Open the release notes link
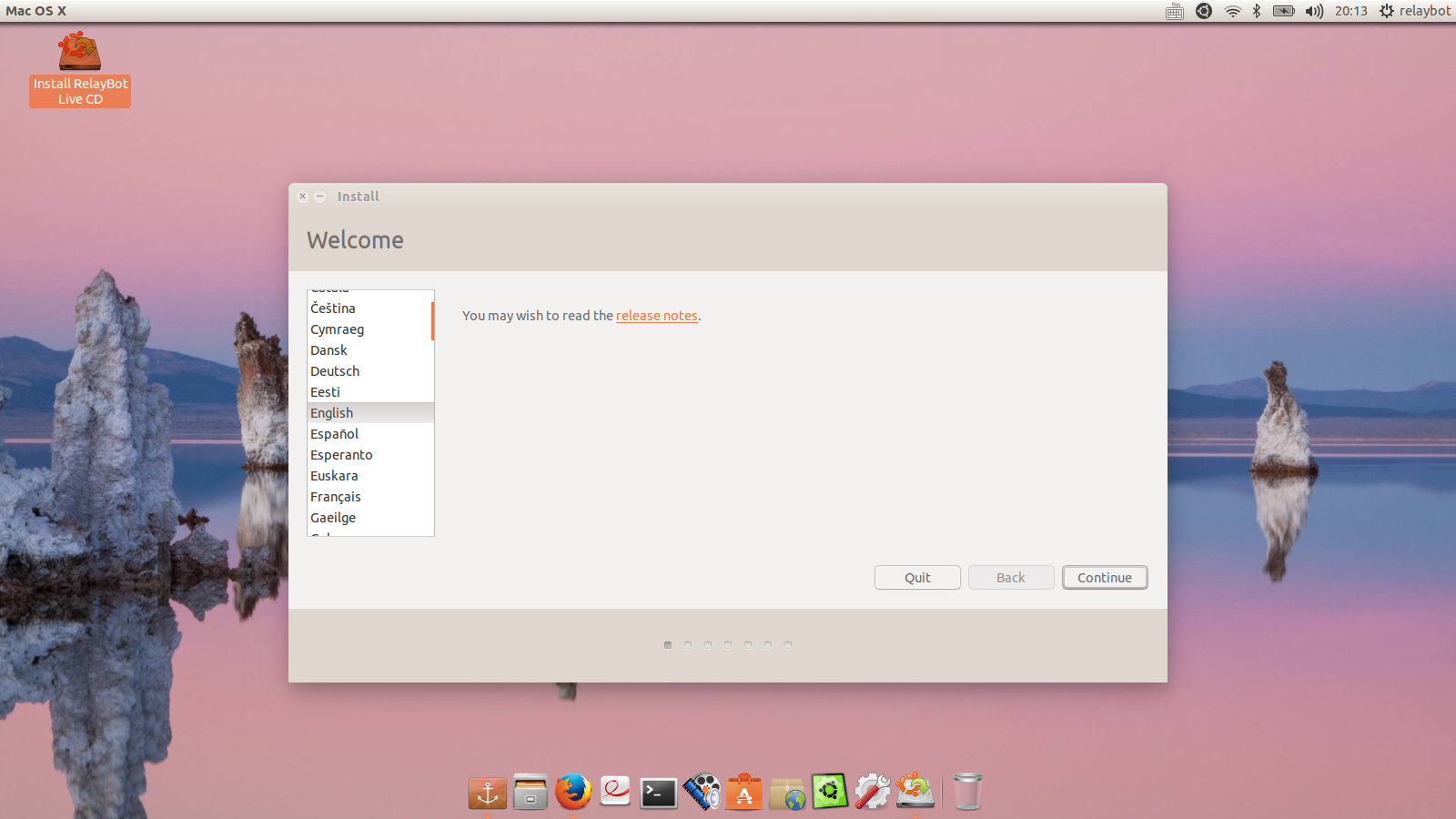The width and height of the screenshot is (1456, 819). [656, 316]
